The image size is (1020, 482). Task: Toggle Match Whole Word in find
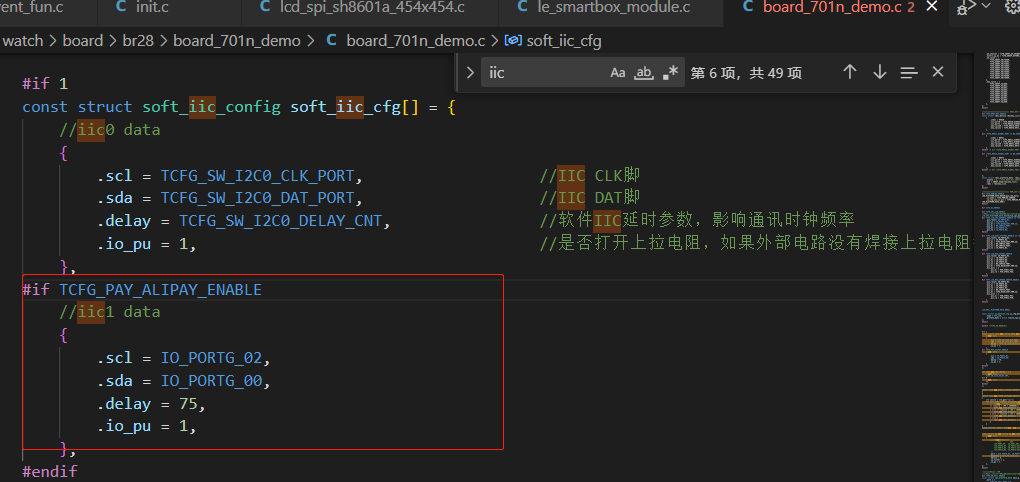[x=643, y=73]
